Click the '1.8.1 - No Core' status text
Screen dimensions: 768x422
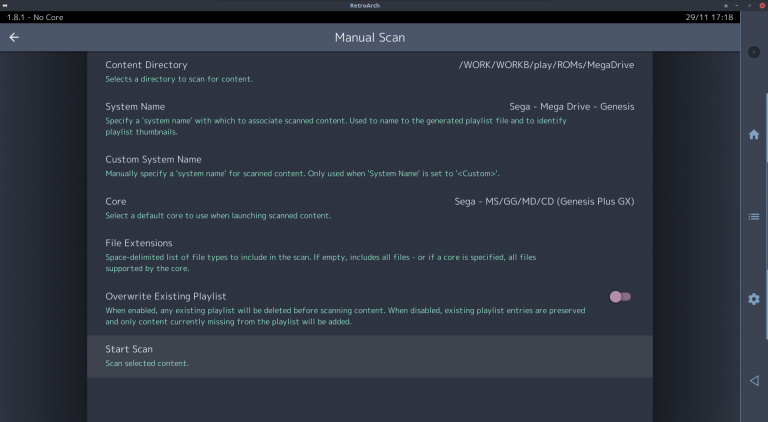pyautogui.click(x=36, y=18)
